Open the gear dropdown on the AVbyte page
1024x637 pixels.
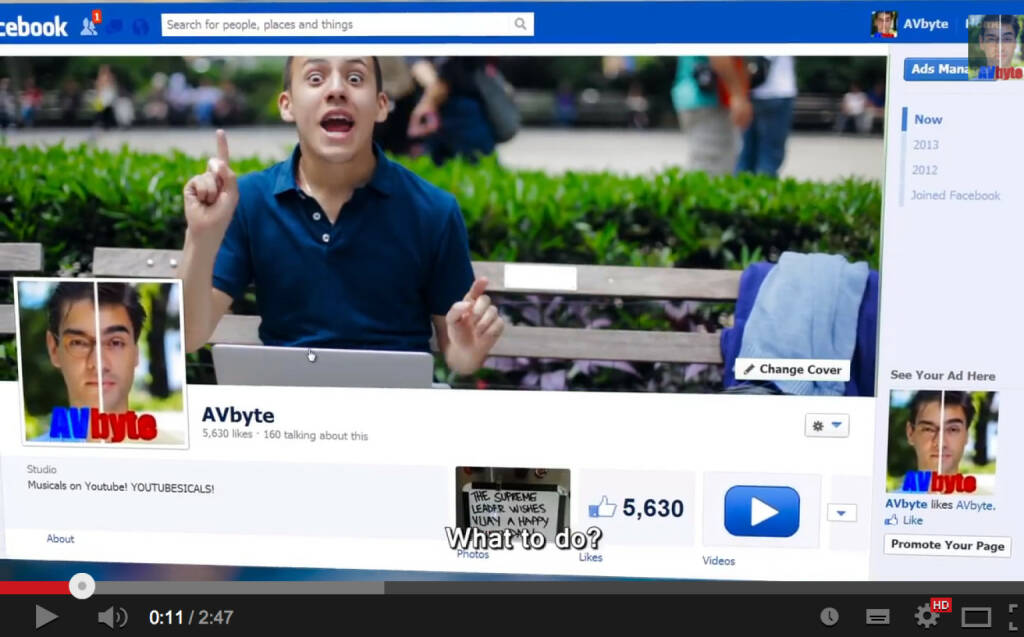click(x=817, y=425)
